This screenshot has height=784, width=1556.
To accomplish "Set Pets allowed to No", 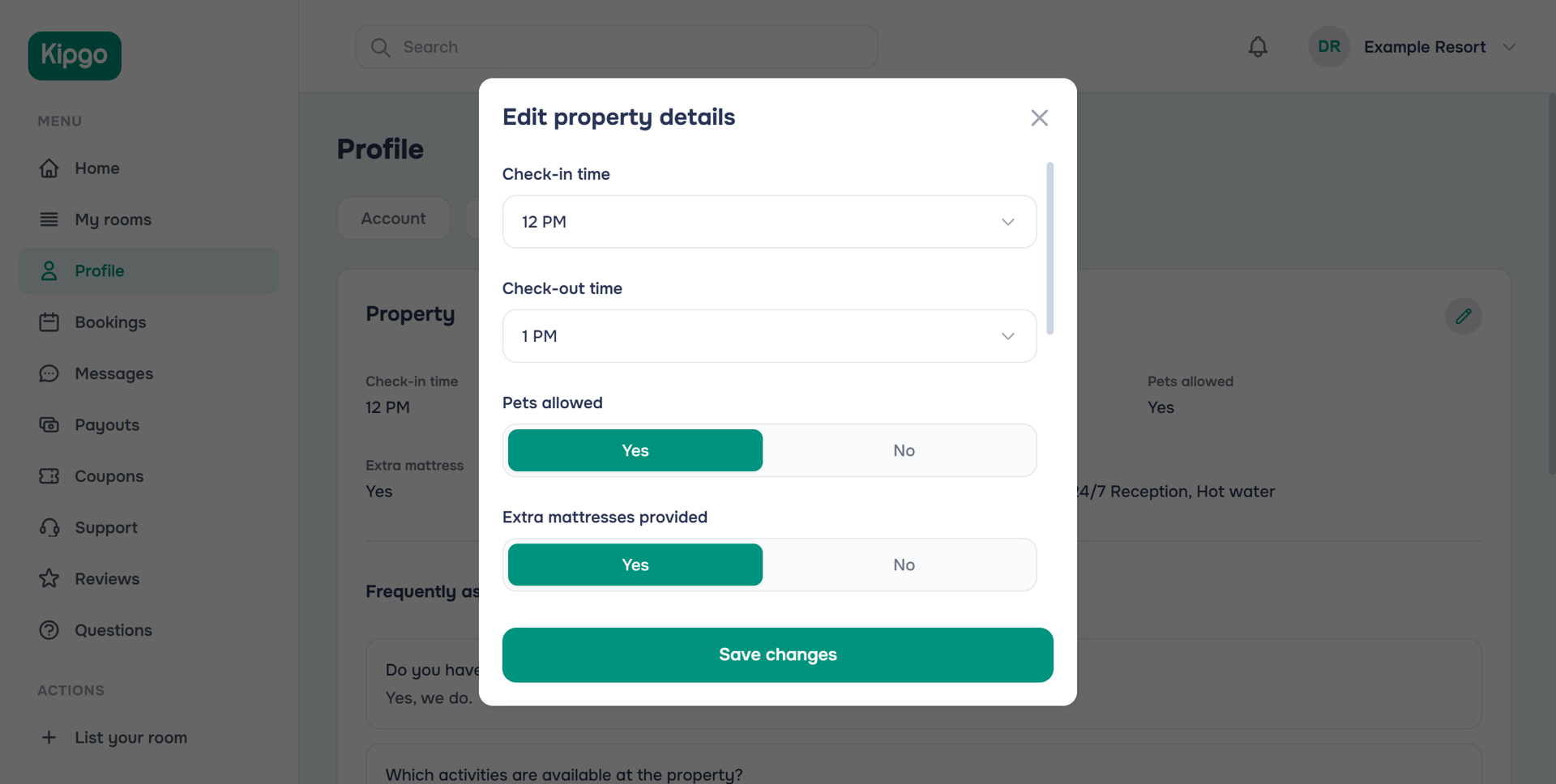I will [x=903, y=450].
